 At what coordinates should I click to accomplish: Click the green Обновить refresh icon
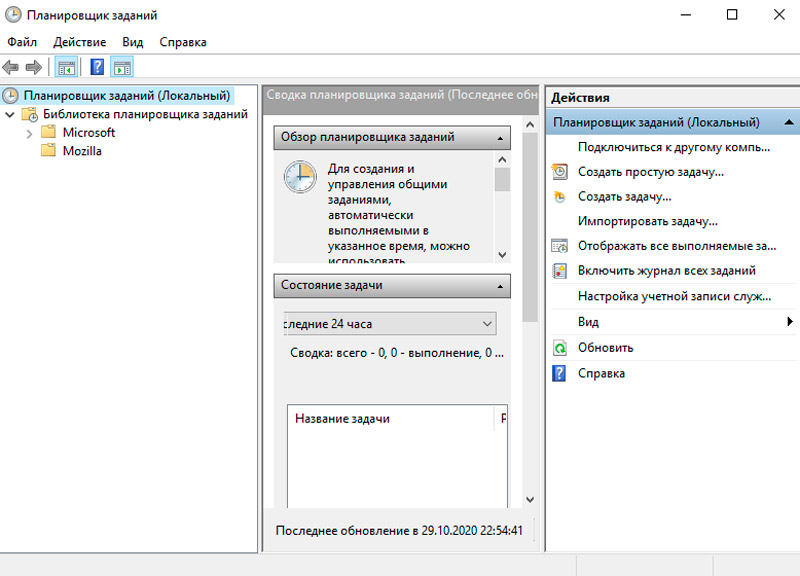click(560, 348)
